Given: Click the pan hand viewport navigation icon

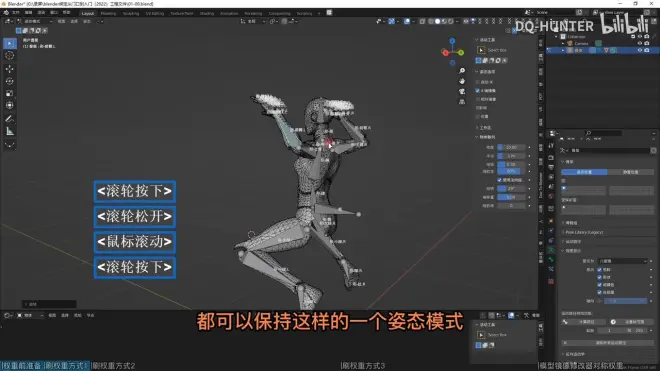Looking at the screenshot, I should pos(462,81).
